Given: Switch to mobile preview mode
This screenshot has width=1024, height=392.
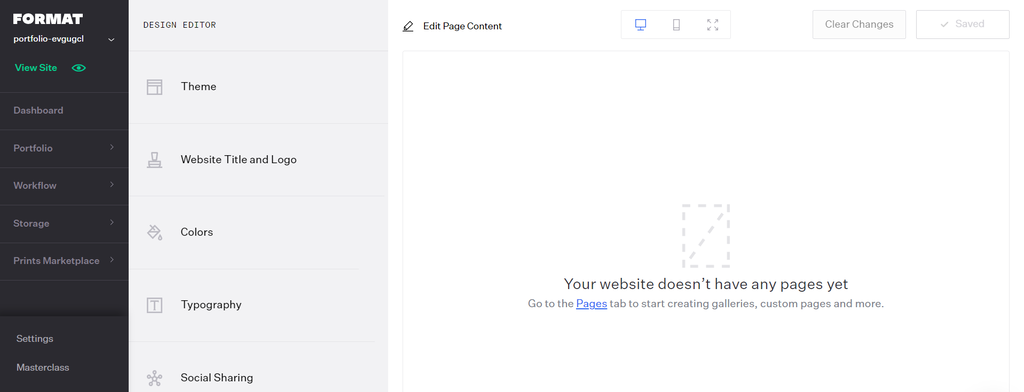Looking at the screenshot, I should [677, 25].
